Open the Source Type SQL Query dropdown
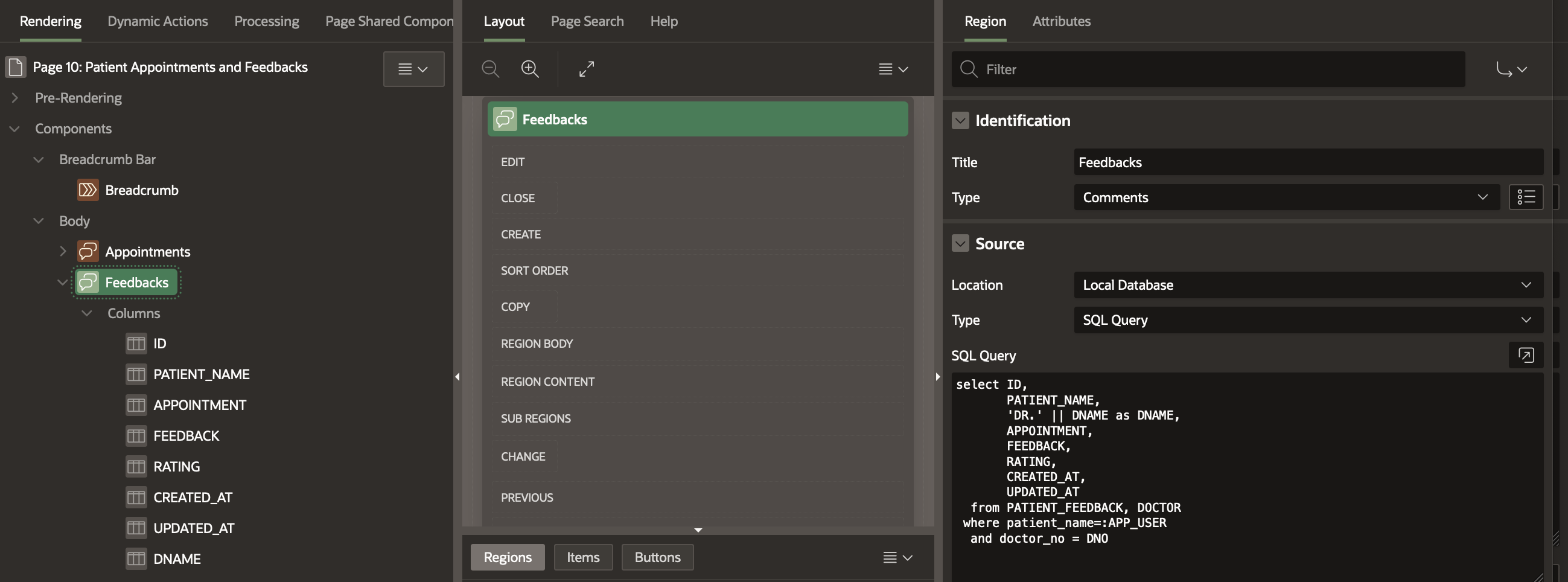Viewport: 1568px width, 582px height. point(1308,320)
